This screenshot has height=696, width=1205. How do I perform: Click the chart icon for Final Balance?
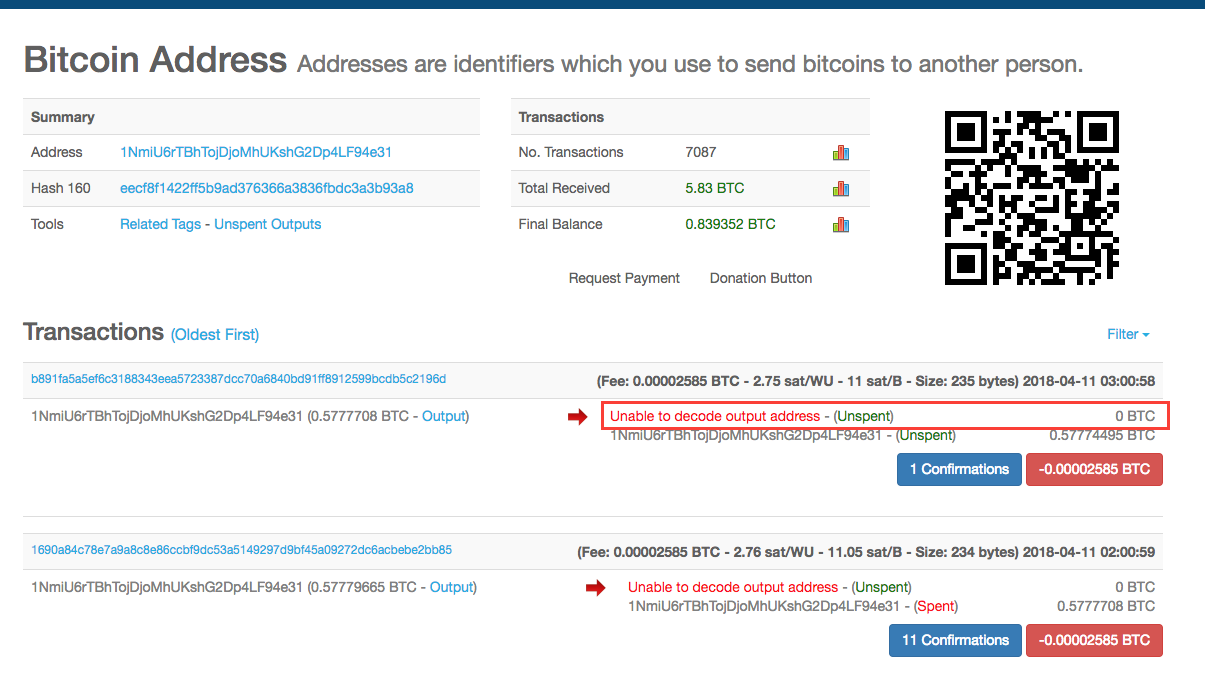pyautogui.click(x=841, y=223)
